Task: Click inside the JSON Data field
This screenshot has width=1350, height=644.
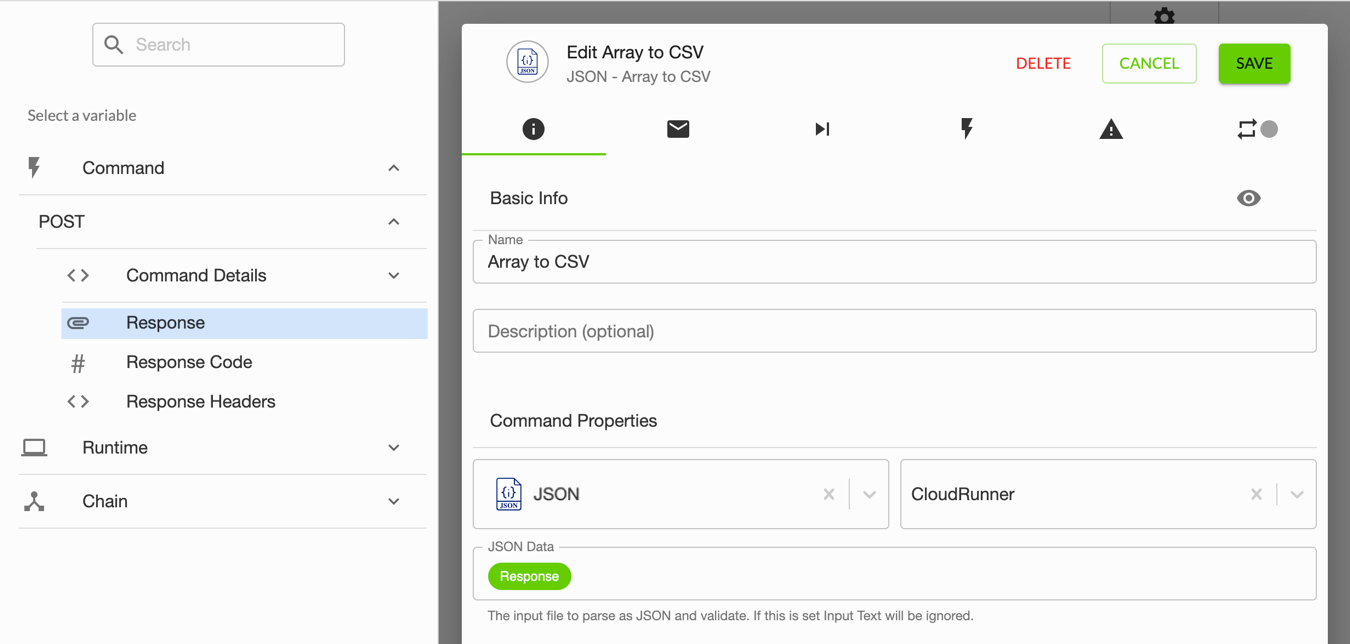Action: (x=894, y=574)
